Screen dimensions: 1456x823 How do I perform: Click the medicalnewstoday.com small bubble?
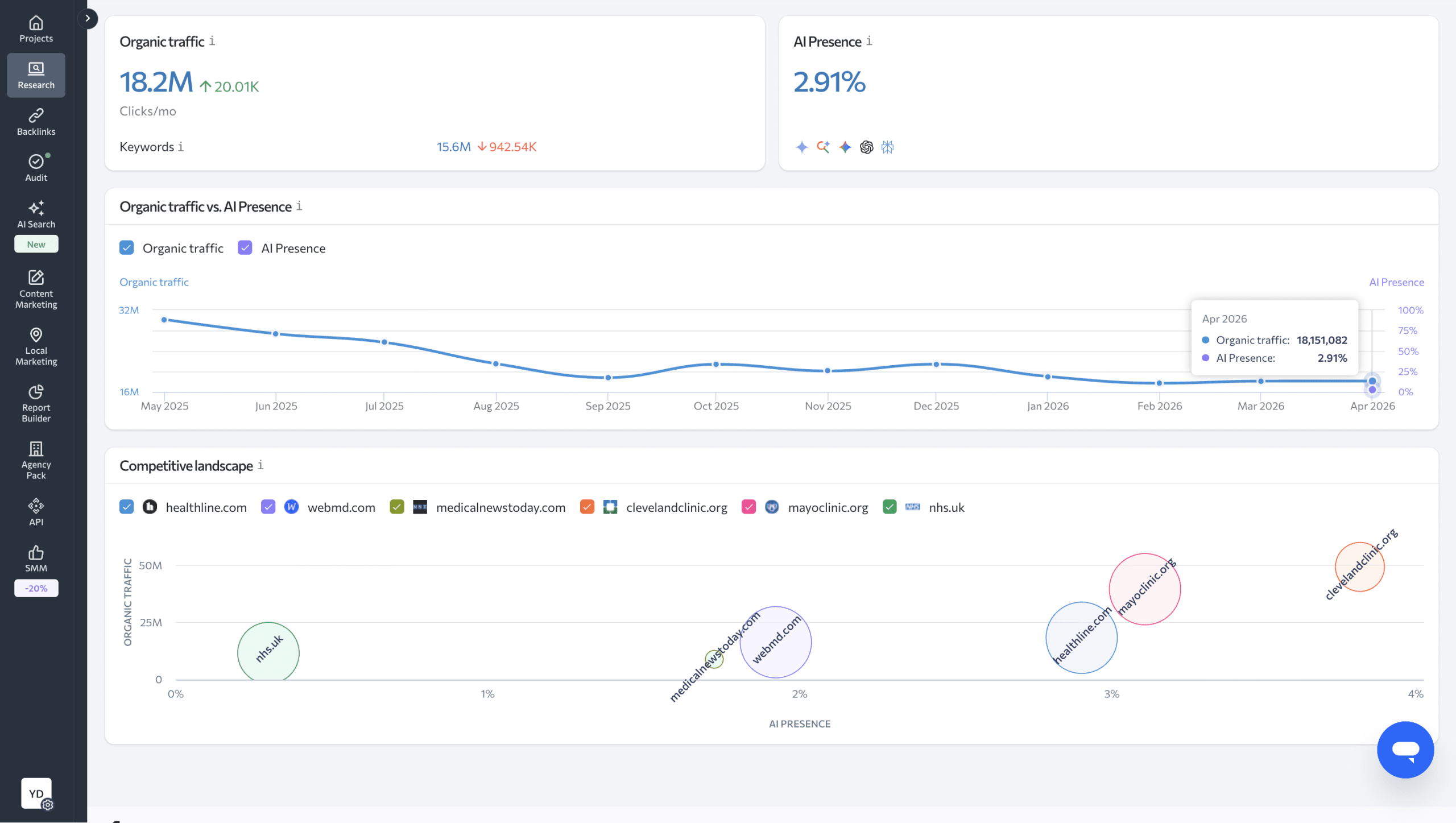714,659
